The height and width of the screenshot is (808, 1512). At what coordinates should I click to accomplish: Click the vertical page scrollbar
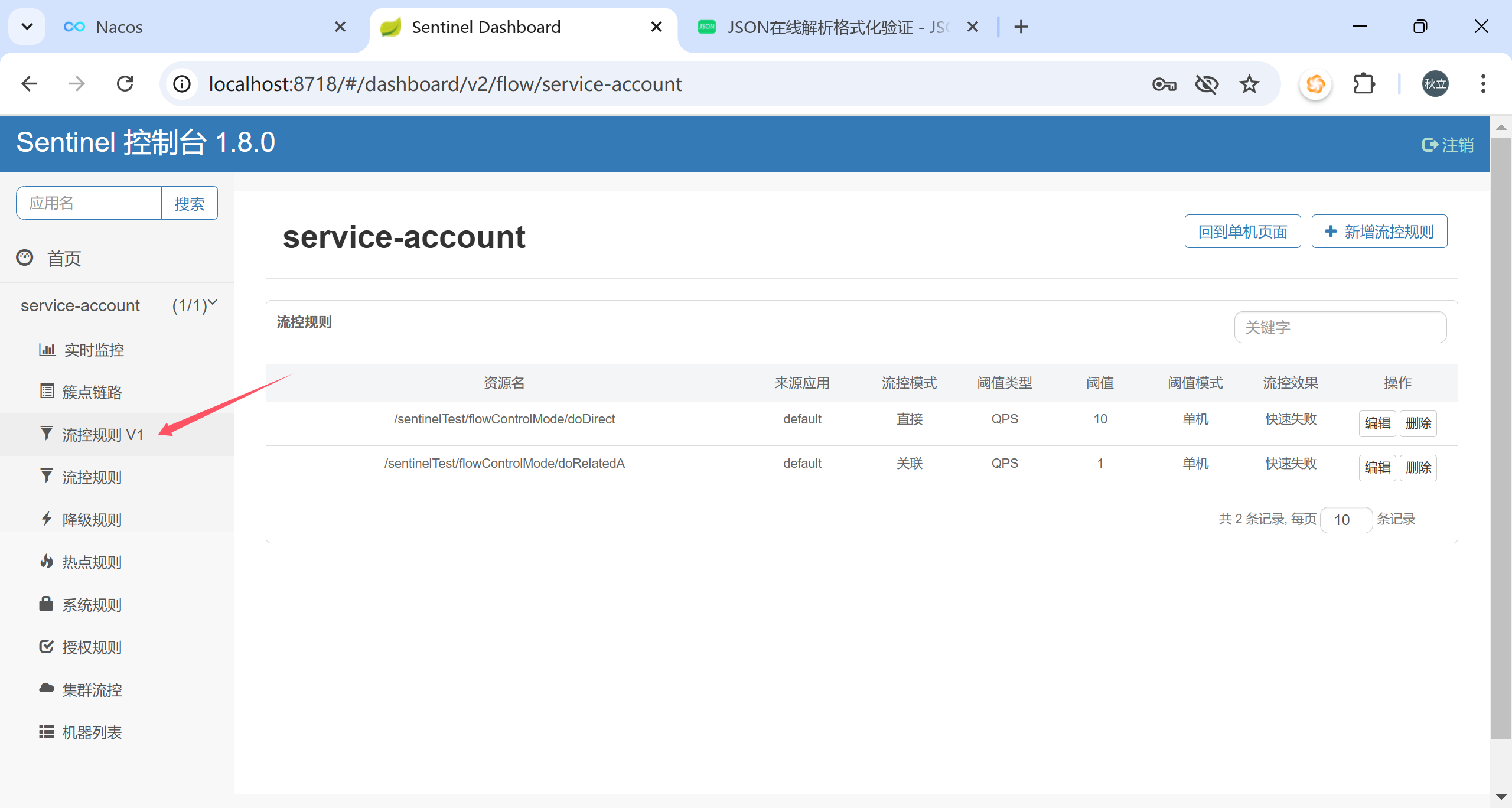(1500, 437)
